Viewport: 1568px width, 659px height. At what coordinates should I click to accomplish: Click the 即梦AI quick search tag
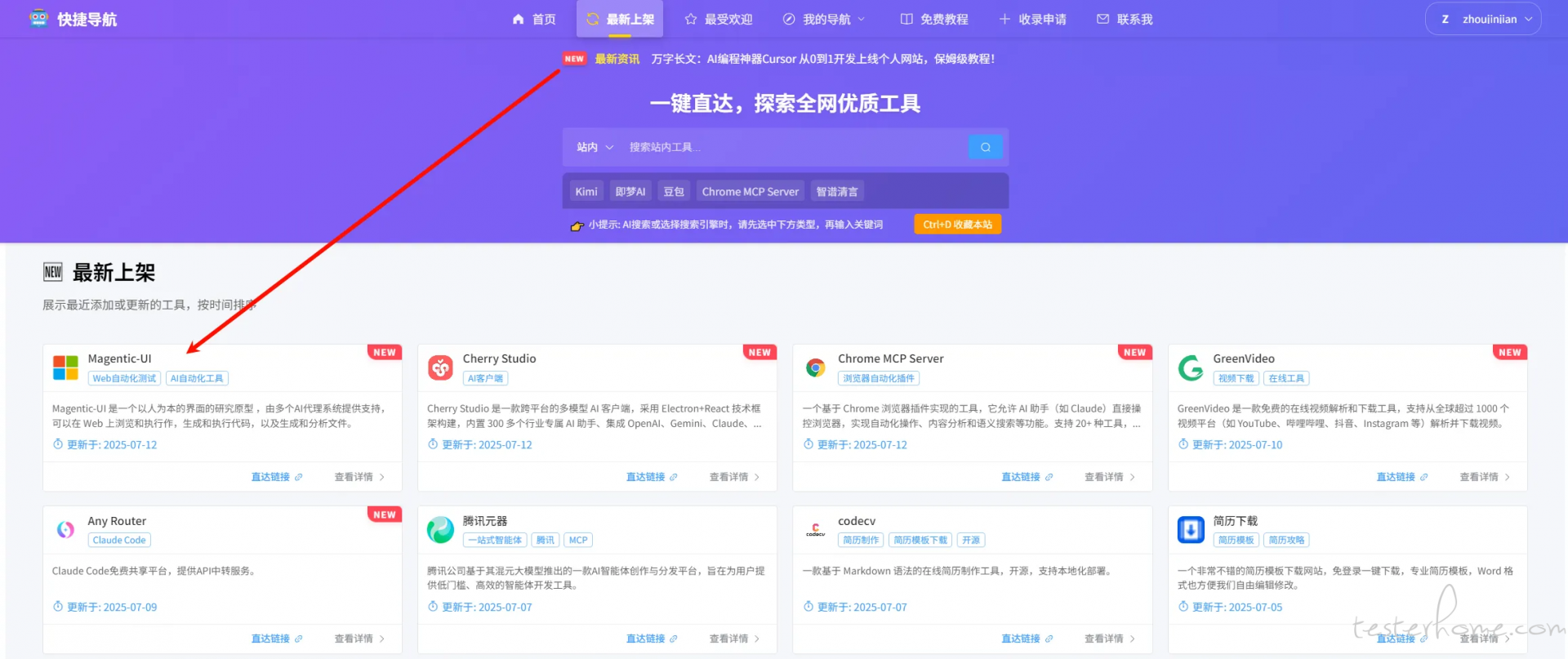point(630,192)
